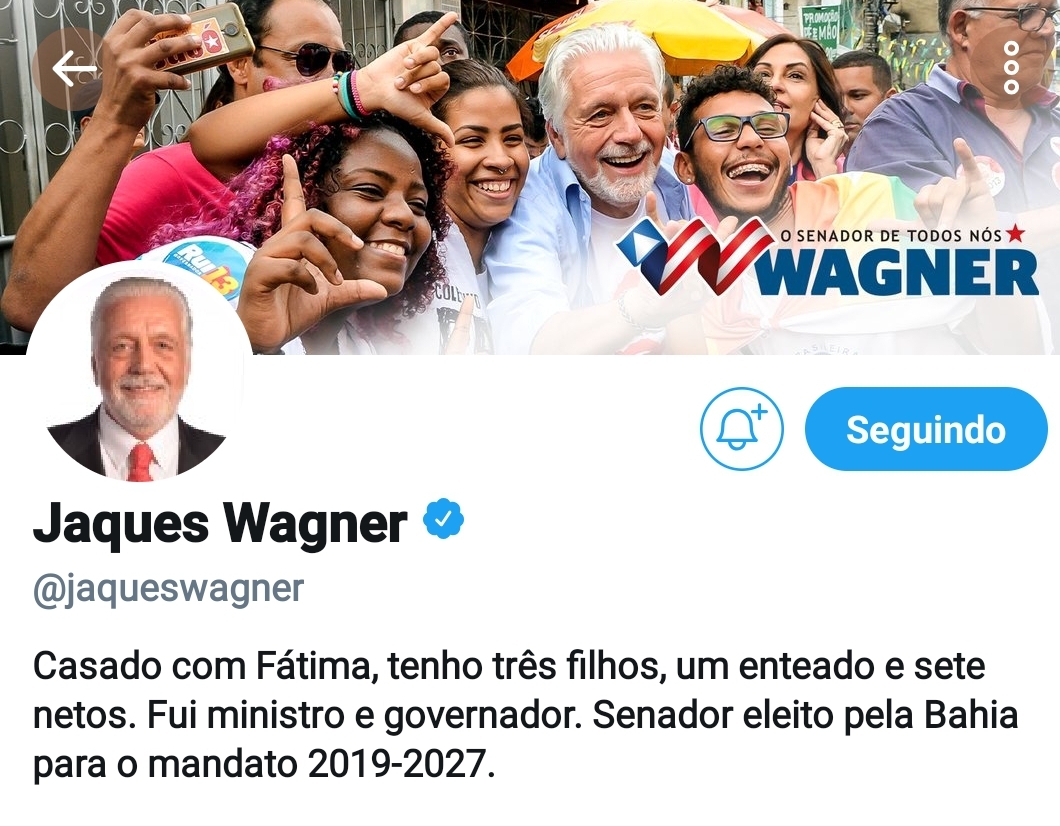The height and width of the screenshot is (826, 1060).
Task: Open the three-dot overflow menu
Action: click(x=1011, y=68)
